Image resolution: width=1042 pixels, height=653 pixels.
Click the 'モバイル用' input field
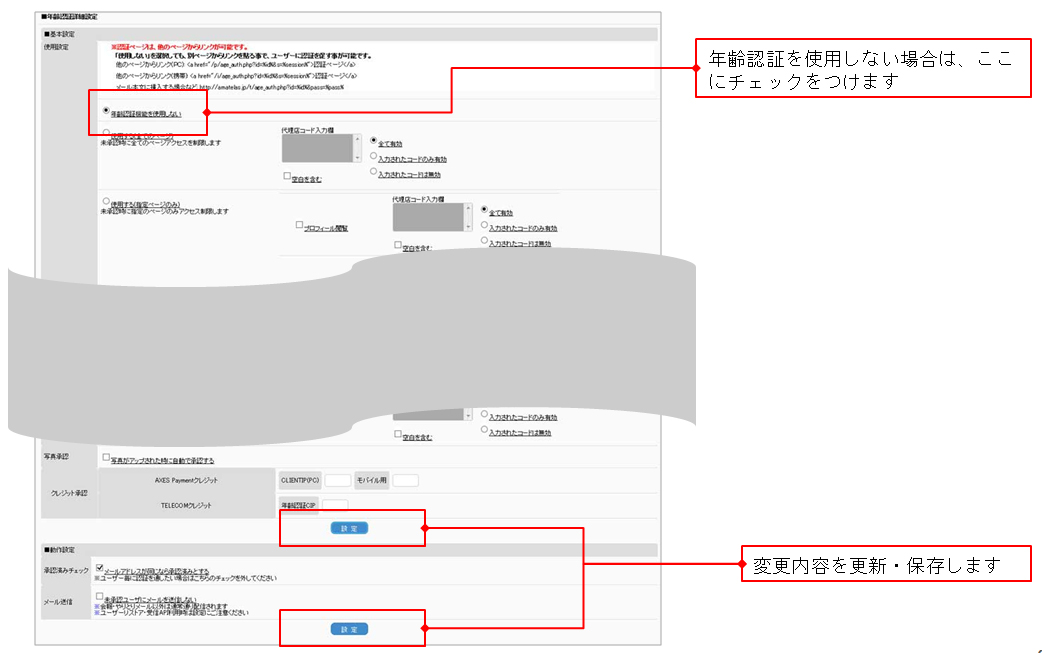pos(405,481)
